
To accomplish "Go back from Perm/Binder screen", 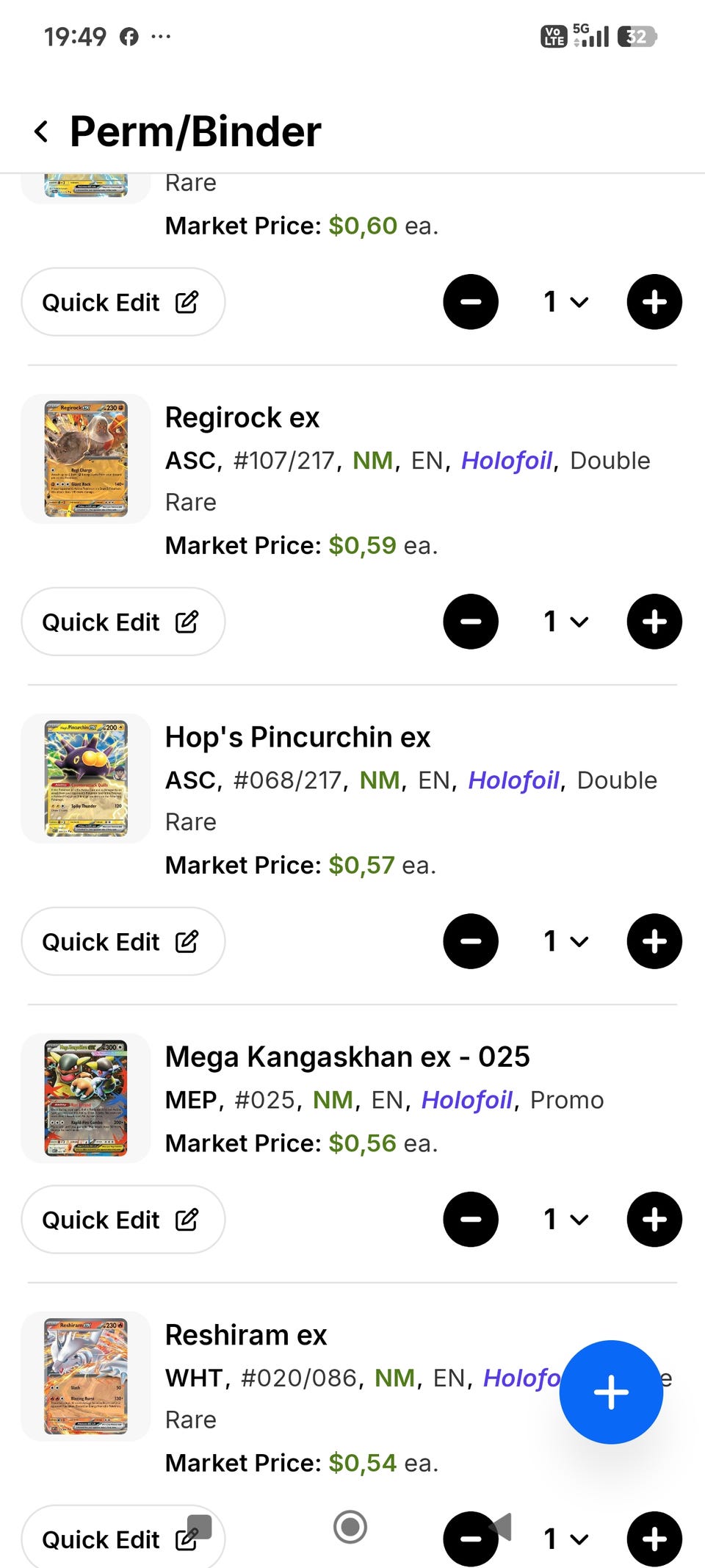I will (x=42, y=132).
